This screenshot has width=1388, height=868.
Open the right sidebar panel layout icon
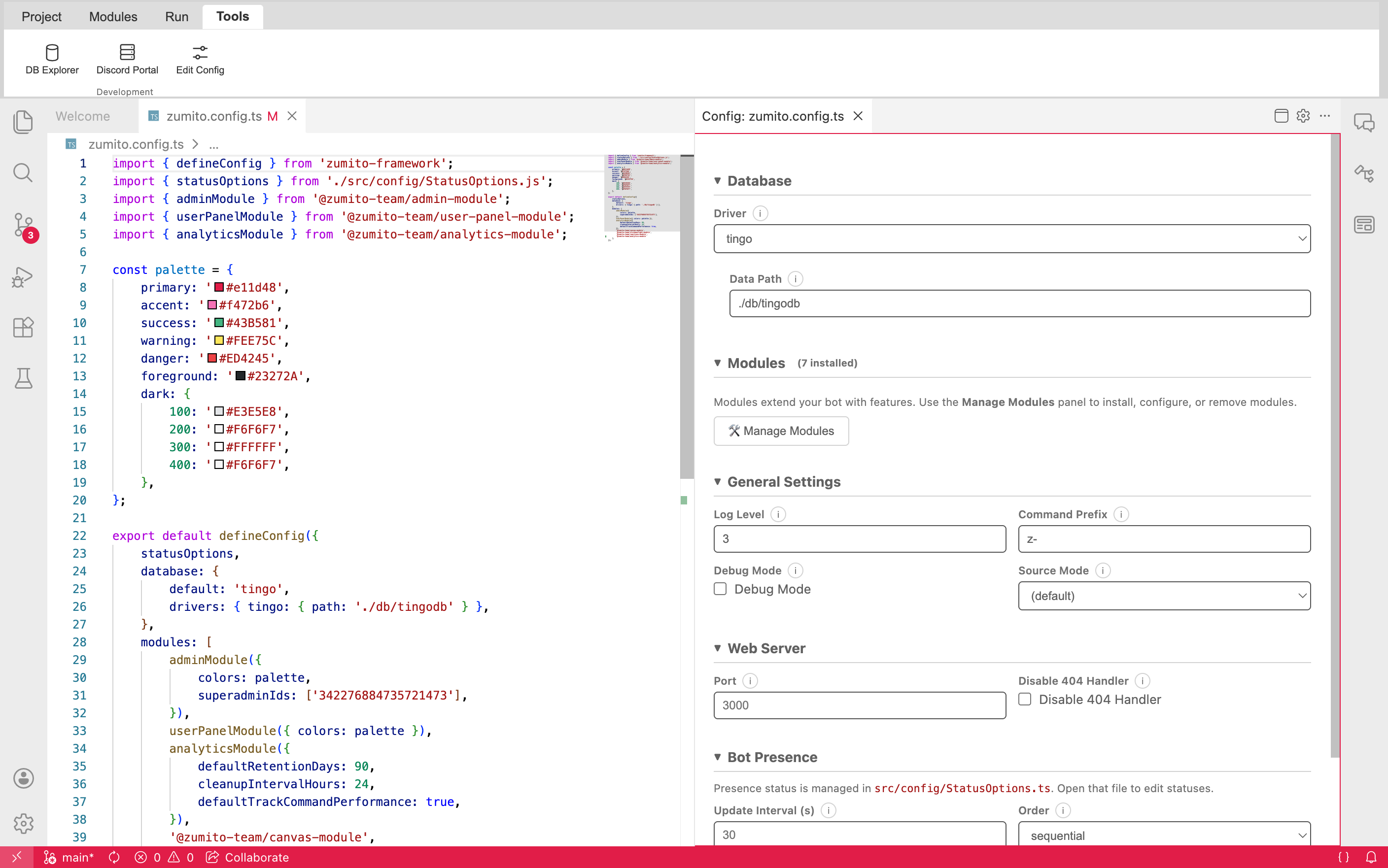(x=1364, y=225)
